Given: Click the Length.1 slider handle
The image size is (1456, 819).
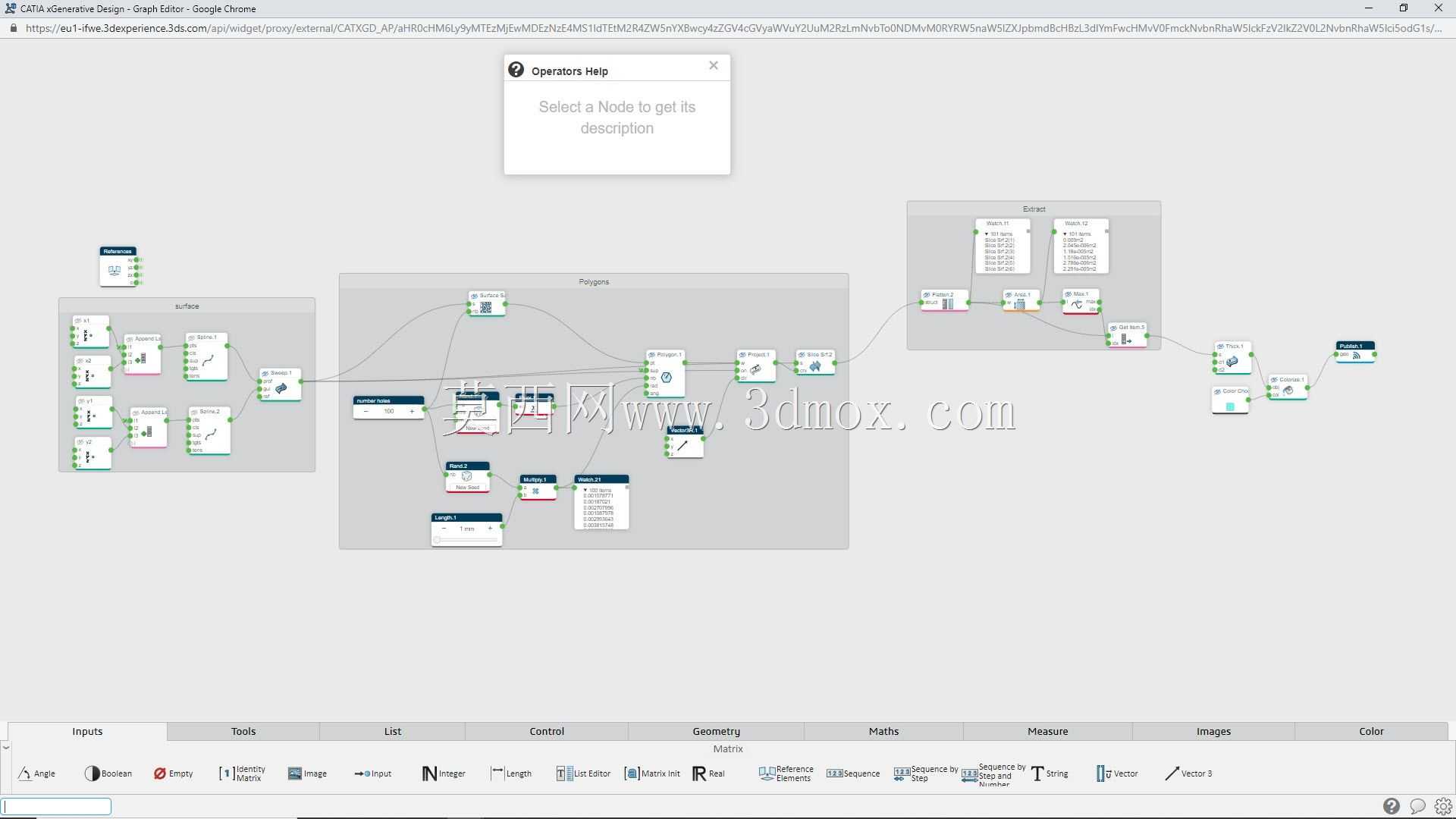Looking at the screenshot, I should point(437,540).
